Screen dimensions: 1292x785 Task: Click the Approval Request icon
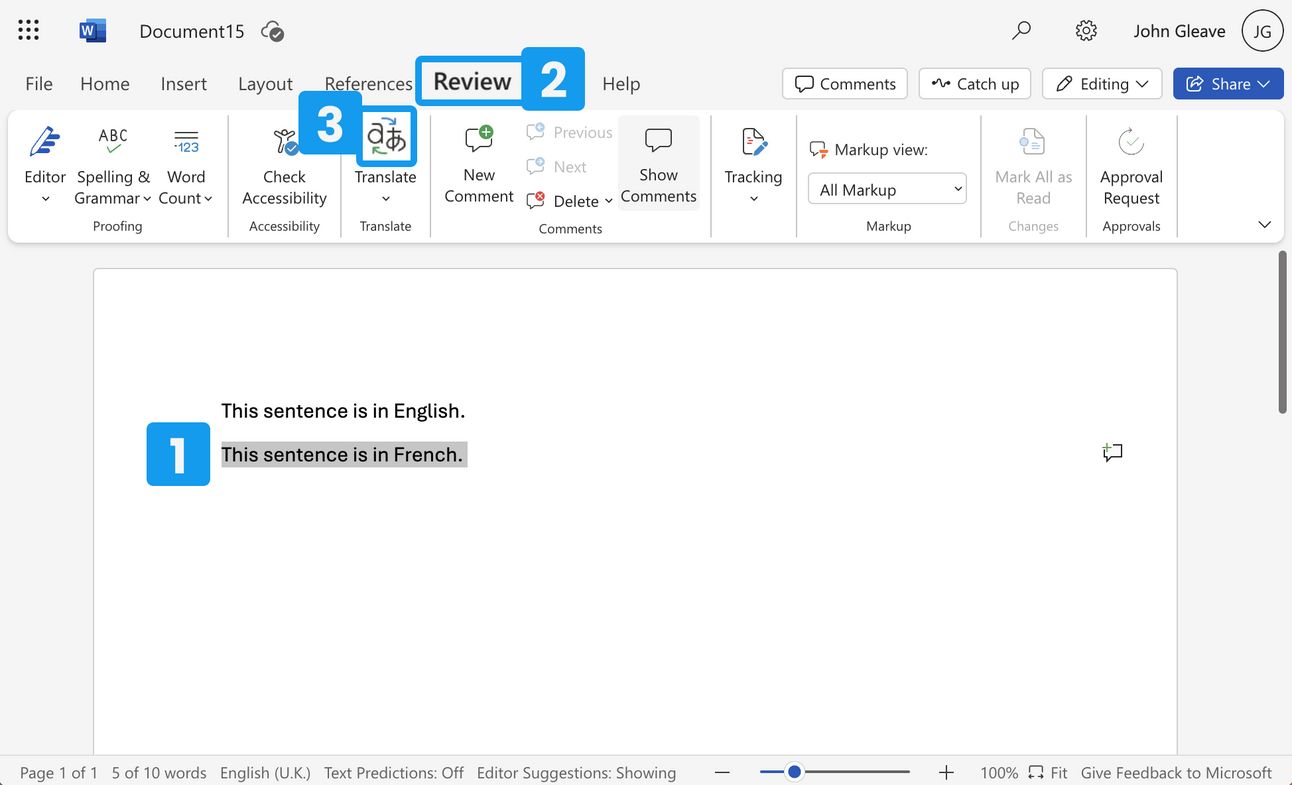pyautogui.click(x=1131, y=143)
